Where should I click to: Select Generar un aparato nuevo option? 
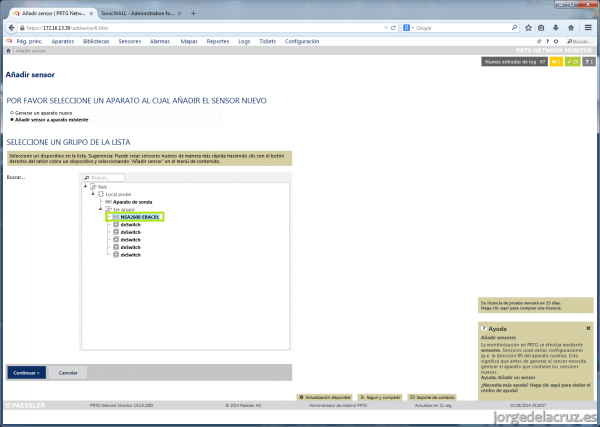tap(12, 113)
